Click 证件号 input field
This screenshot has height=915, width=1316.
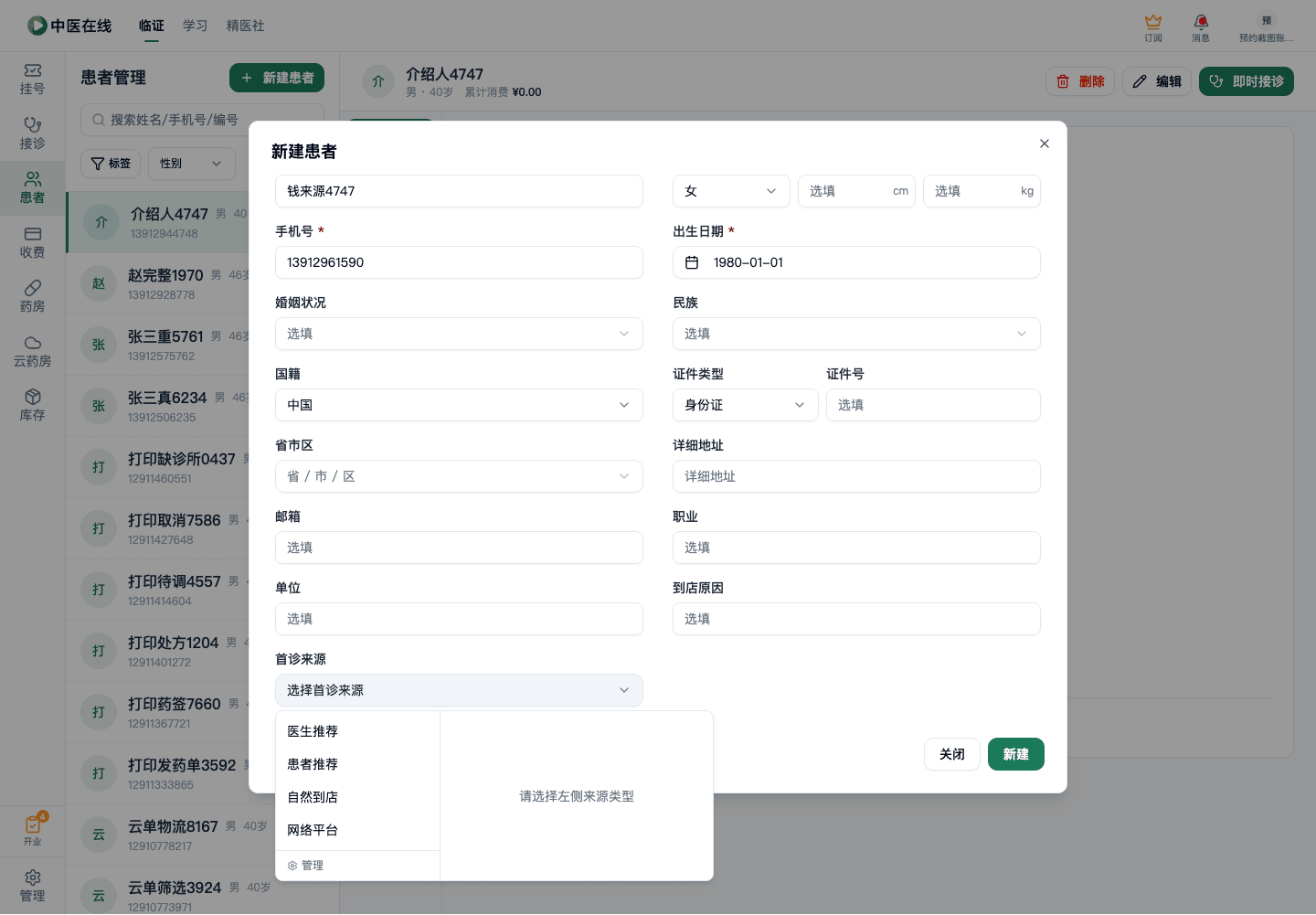tap(933, 405)
